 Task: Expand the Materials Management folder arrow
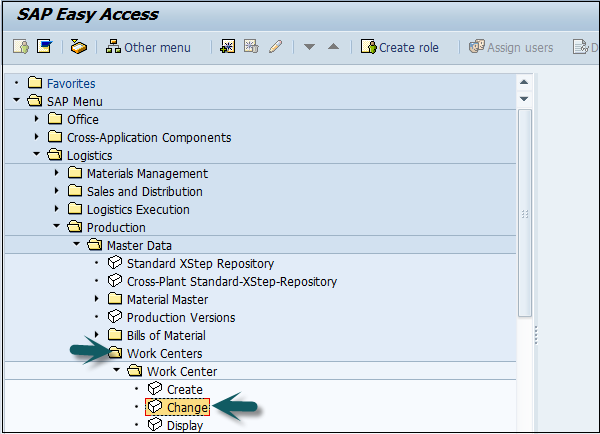point(57,174)
